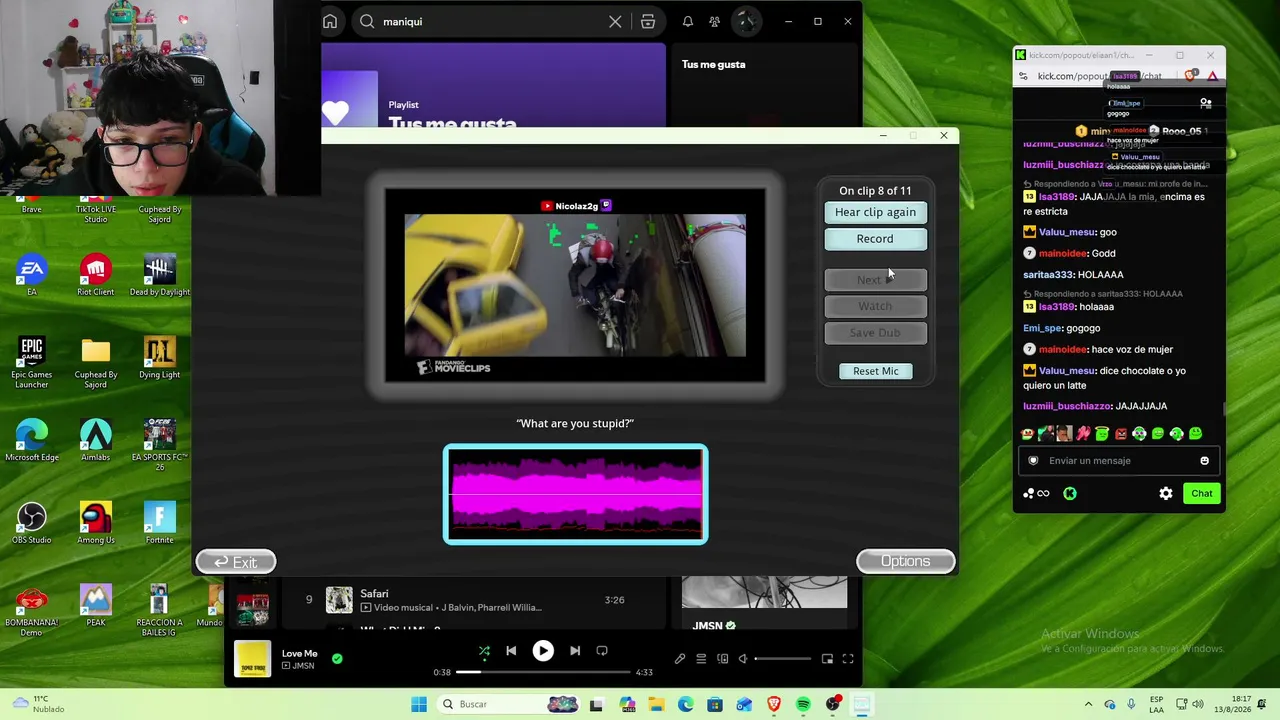Play the current Spotify song
The height and width of the screenshot is (720, 1280).
point(543,651)
